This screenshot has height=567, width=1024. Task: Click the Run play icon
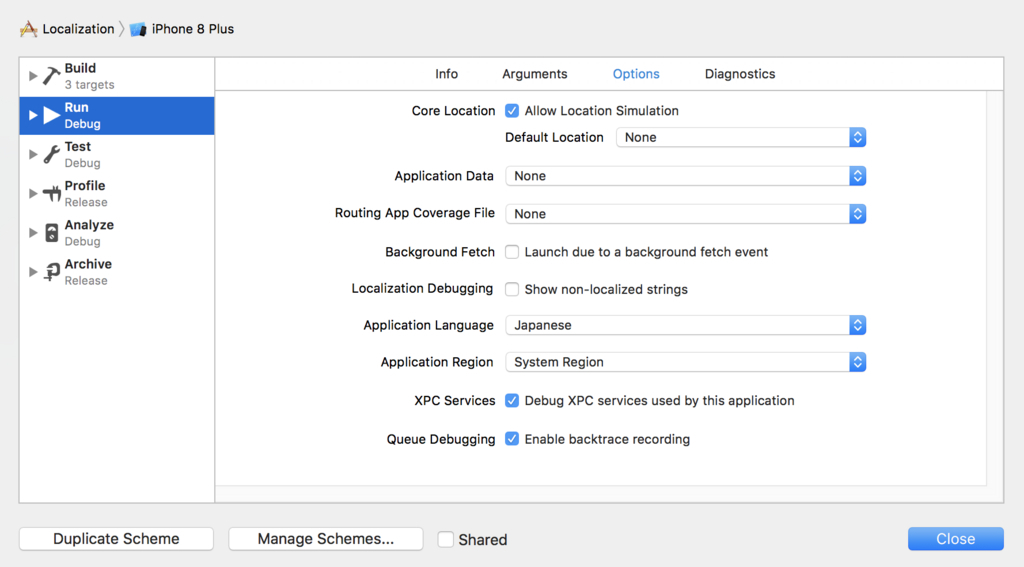click(52, 116)
